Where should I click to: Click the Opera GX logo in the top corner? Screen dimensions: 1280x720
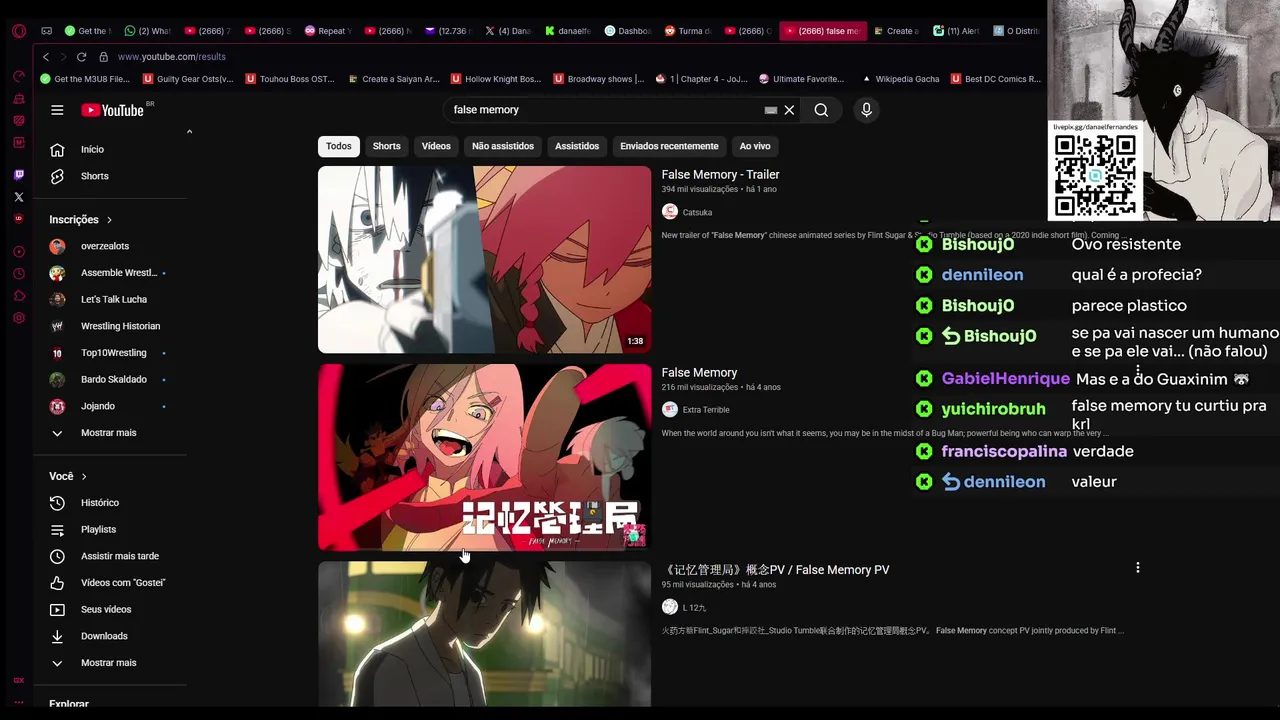18,31
